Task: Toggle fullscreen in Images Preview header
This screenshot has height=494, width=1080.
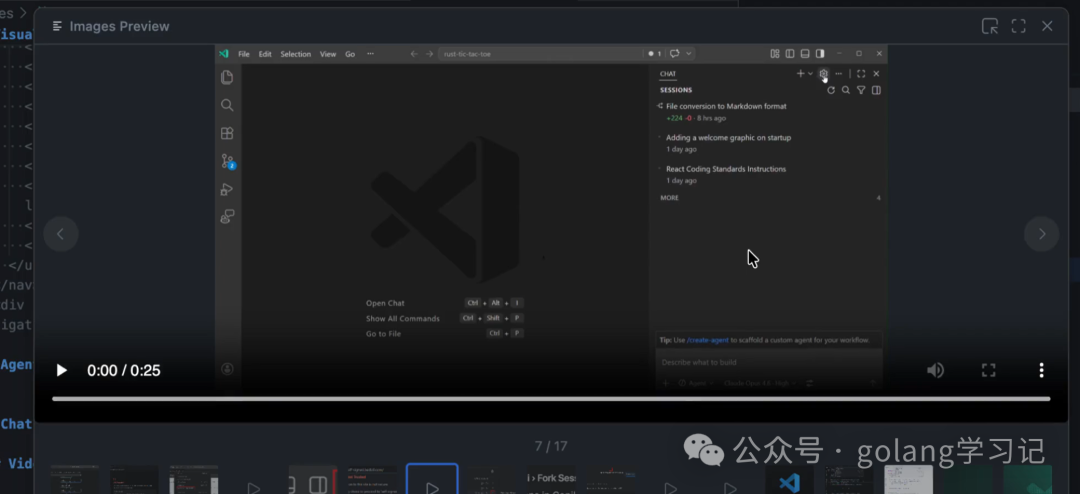Action: pyautogui.click(x=1018, y=26)
